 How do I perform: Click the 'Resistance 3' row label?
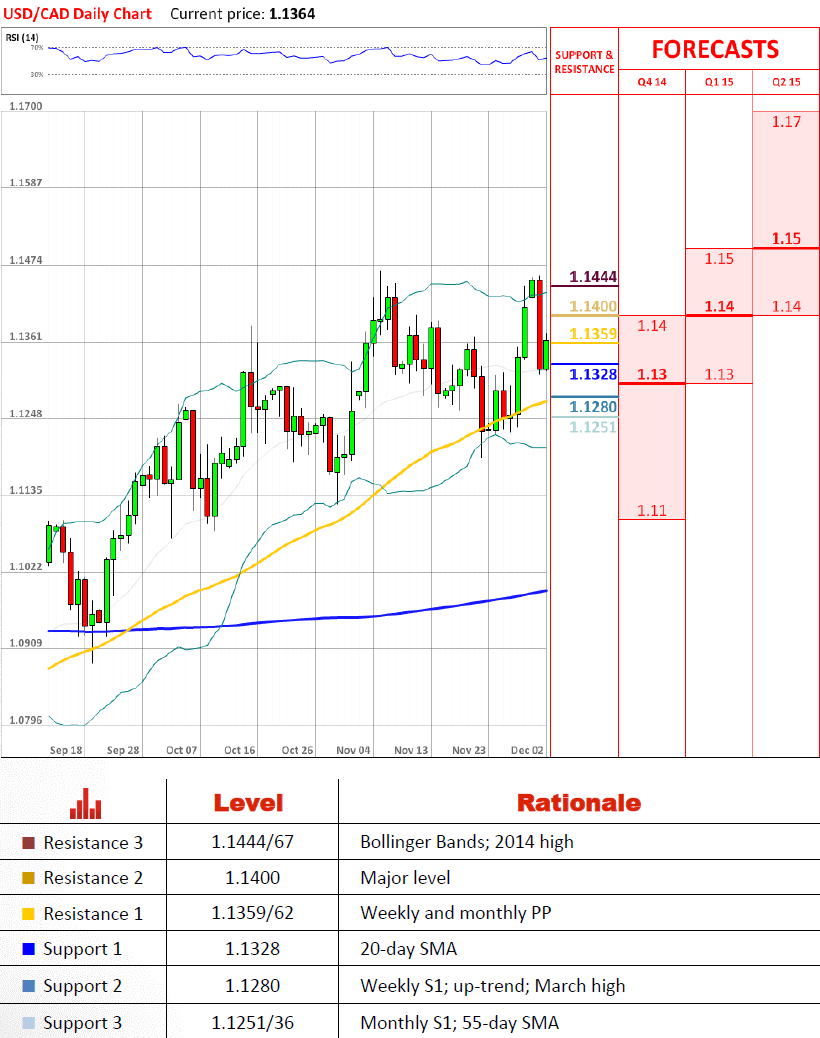pyautogui.click(x=93, y=843)
